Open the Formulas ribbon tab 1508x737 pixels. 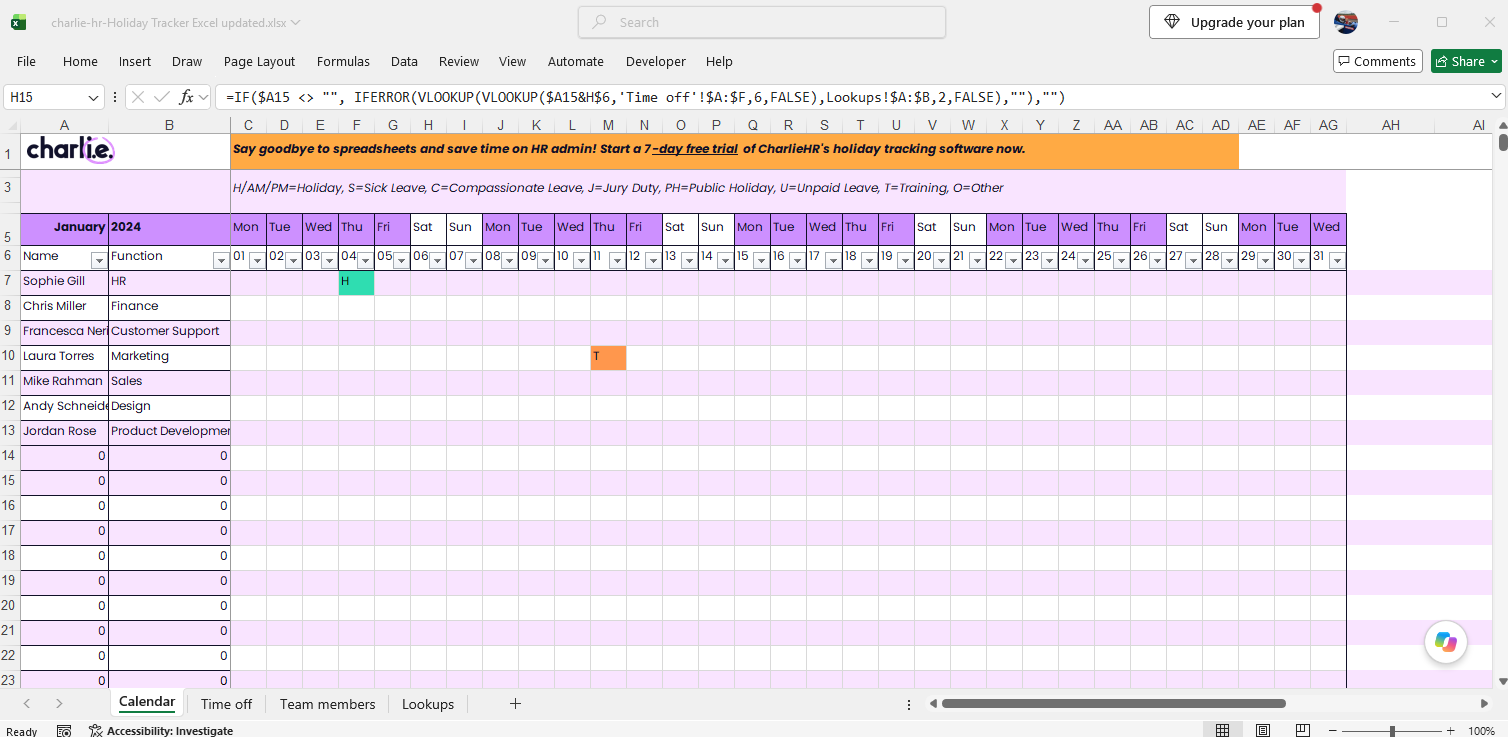[x=343, y=61]
